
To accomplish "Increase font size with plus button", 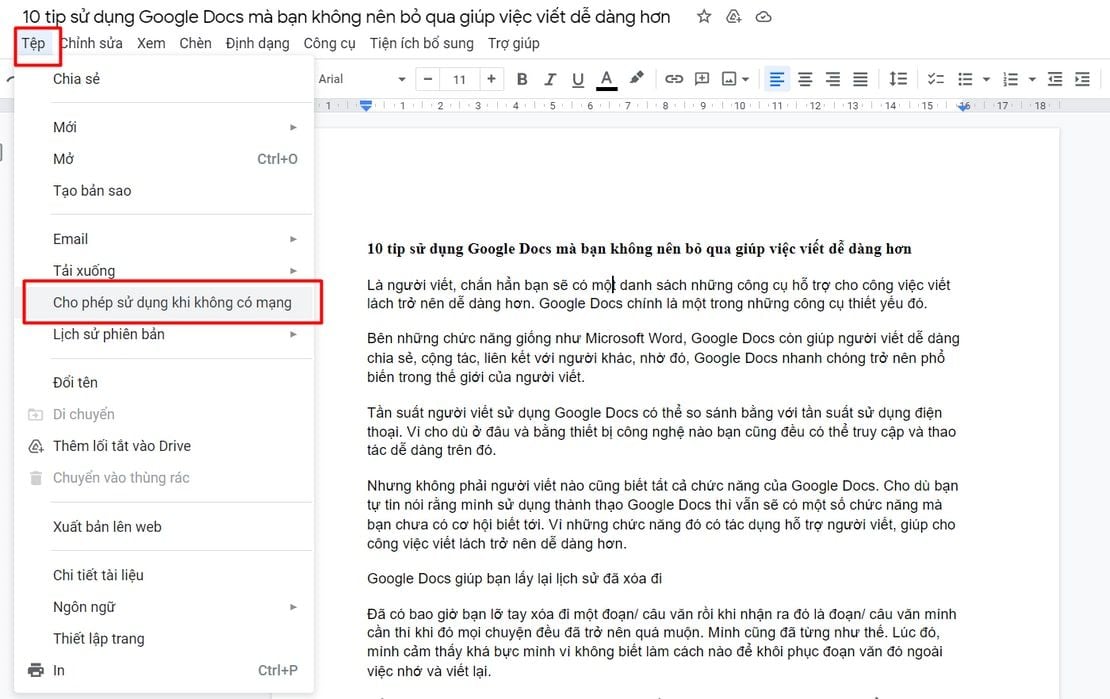I will tap(491, 79).
